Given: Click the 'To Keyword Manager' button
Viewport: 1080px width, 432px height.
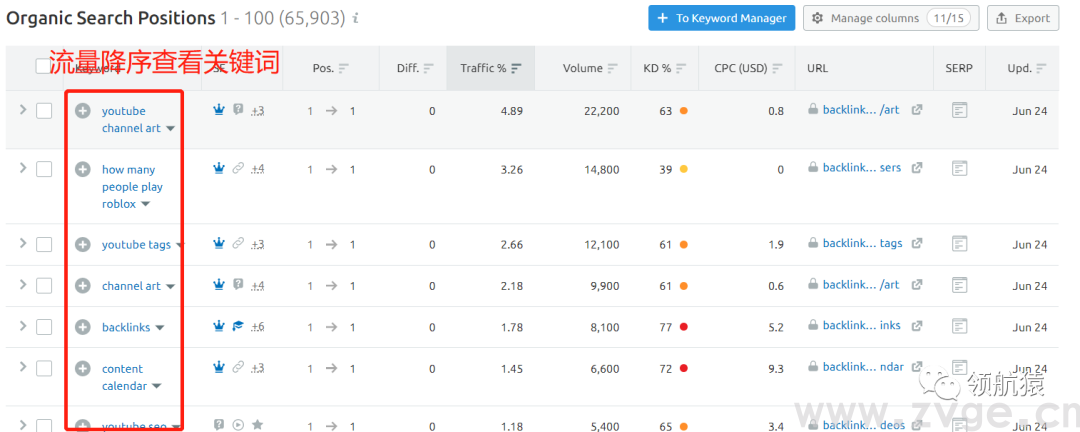Looking at the screenshot, I should (721, 18).
